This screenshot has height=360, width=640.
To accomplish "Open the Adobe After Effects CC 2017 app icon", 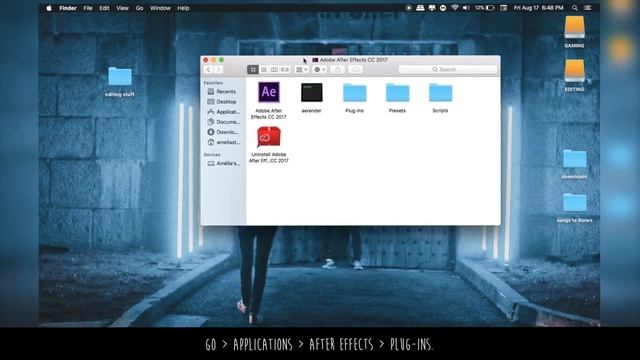I will coord(269,92).
